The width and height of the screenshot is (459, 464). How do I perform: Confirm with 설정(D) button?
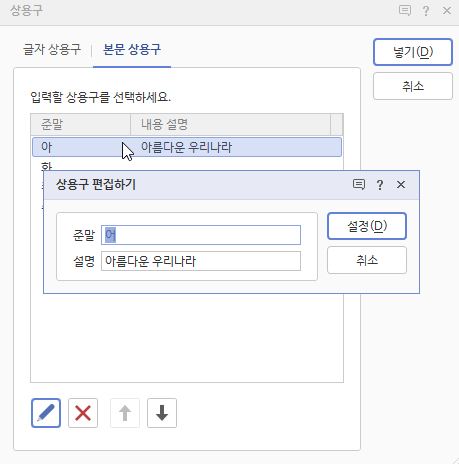tap(367, 226)
